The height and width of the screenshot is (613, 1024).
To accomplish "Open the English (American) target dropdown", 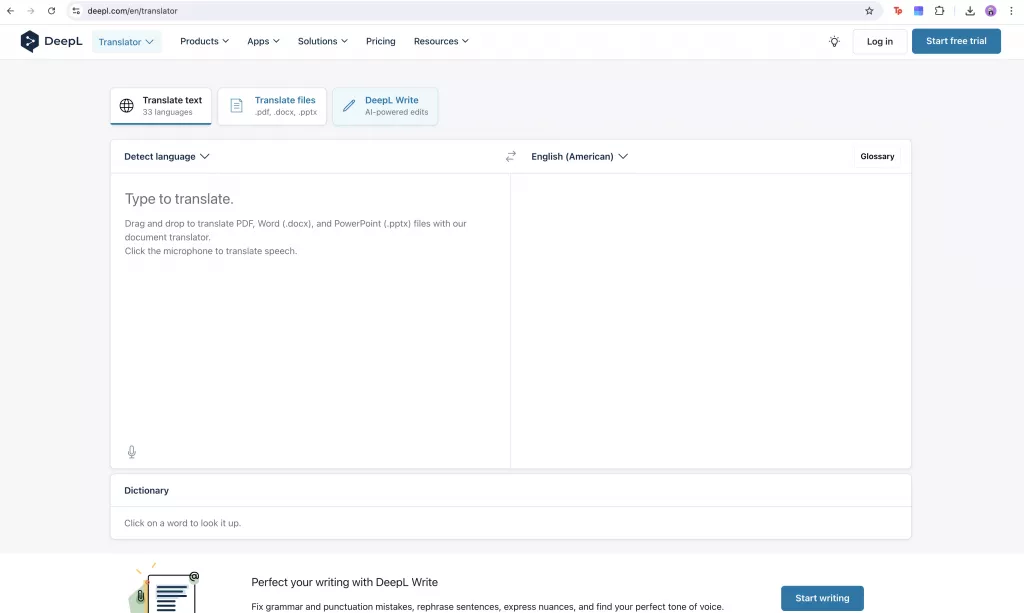I will [579, 157].
